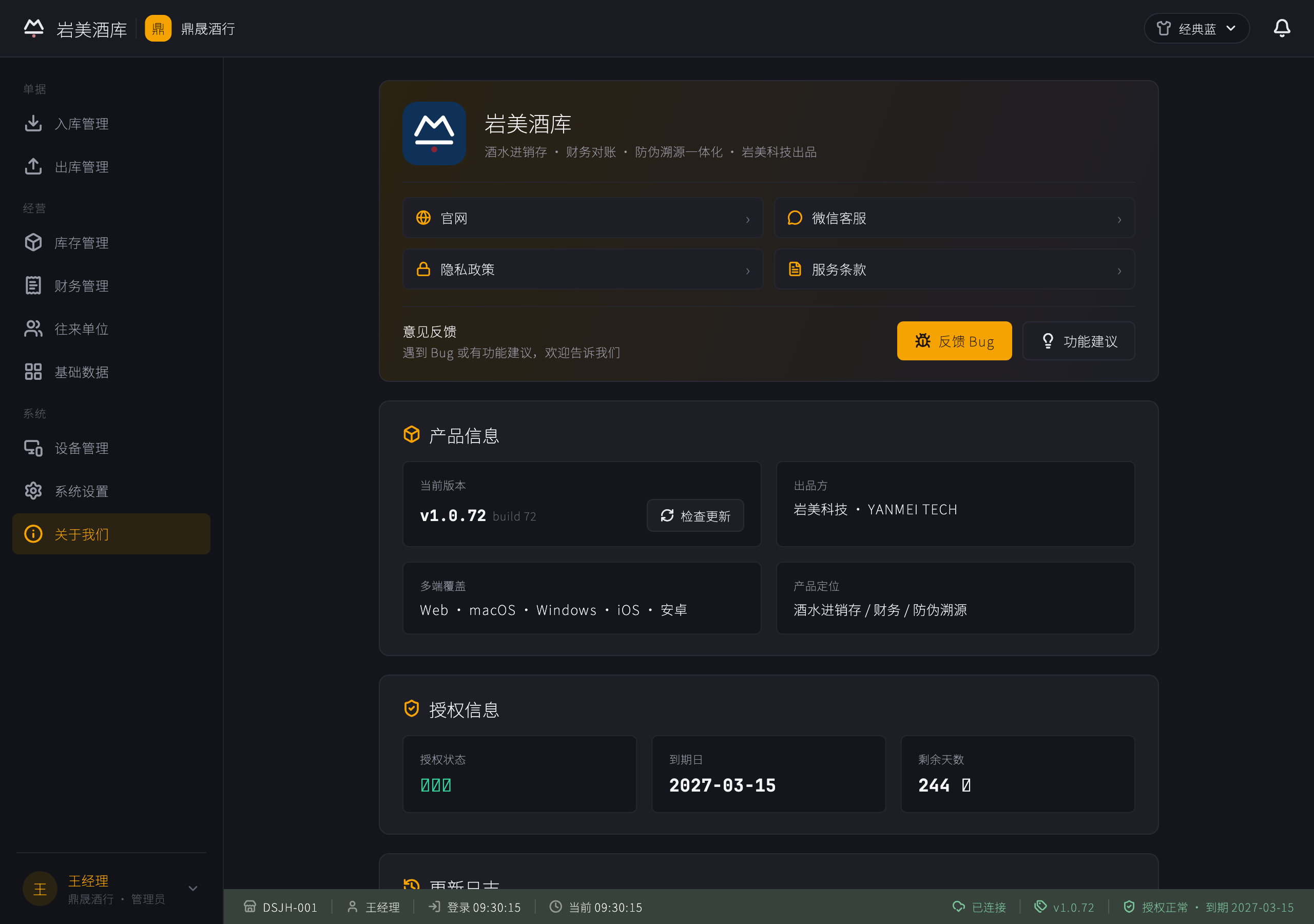Navigate to 往来单位
The image size is (1314, 924).
(111, 329)
